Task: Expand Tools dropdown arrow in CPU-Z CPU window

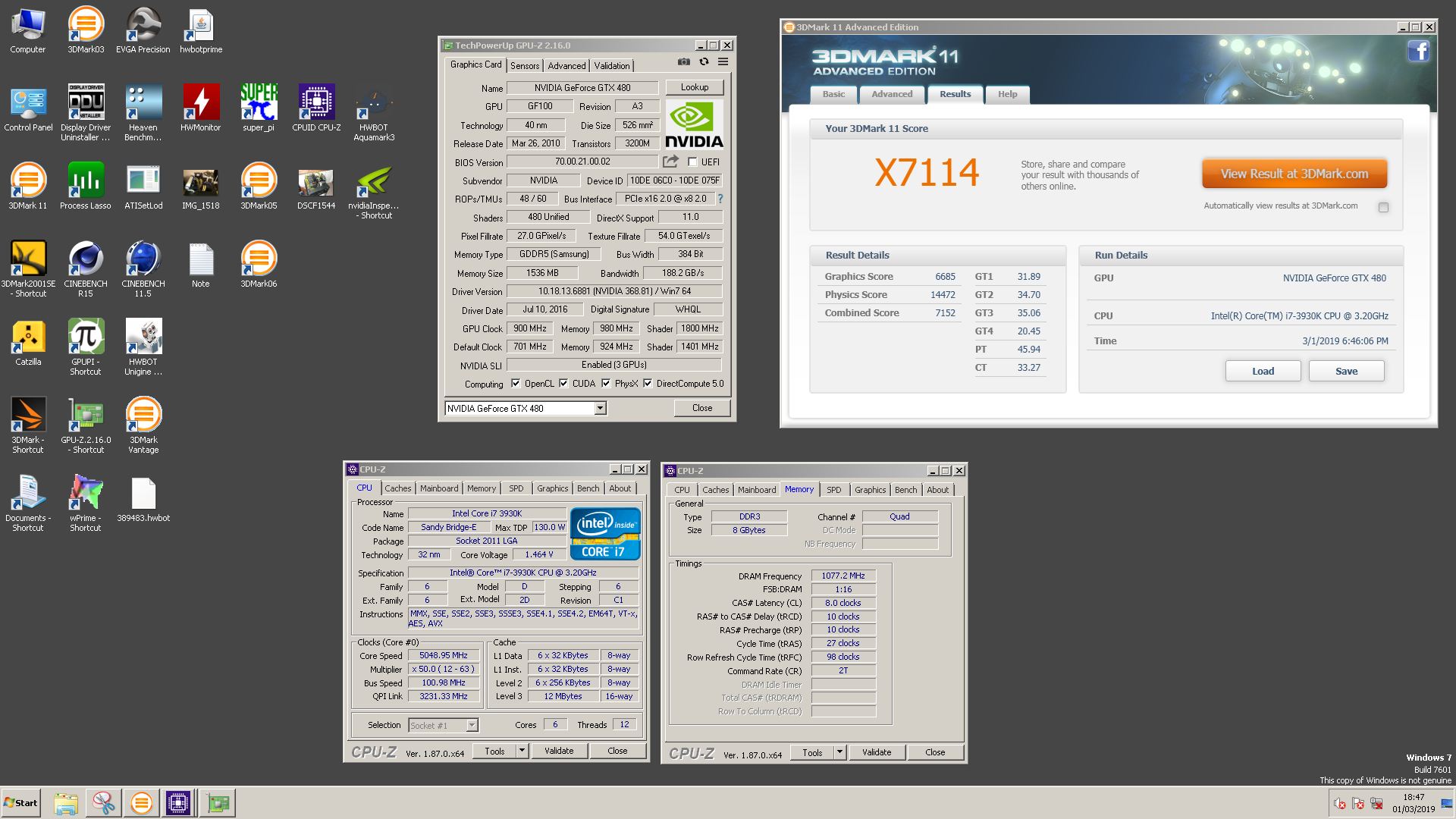Action: tap(522, 751)
